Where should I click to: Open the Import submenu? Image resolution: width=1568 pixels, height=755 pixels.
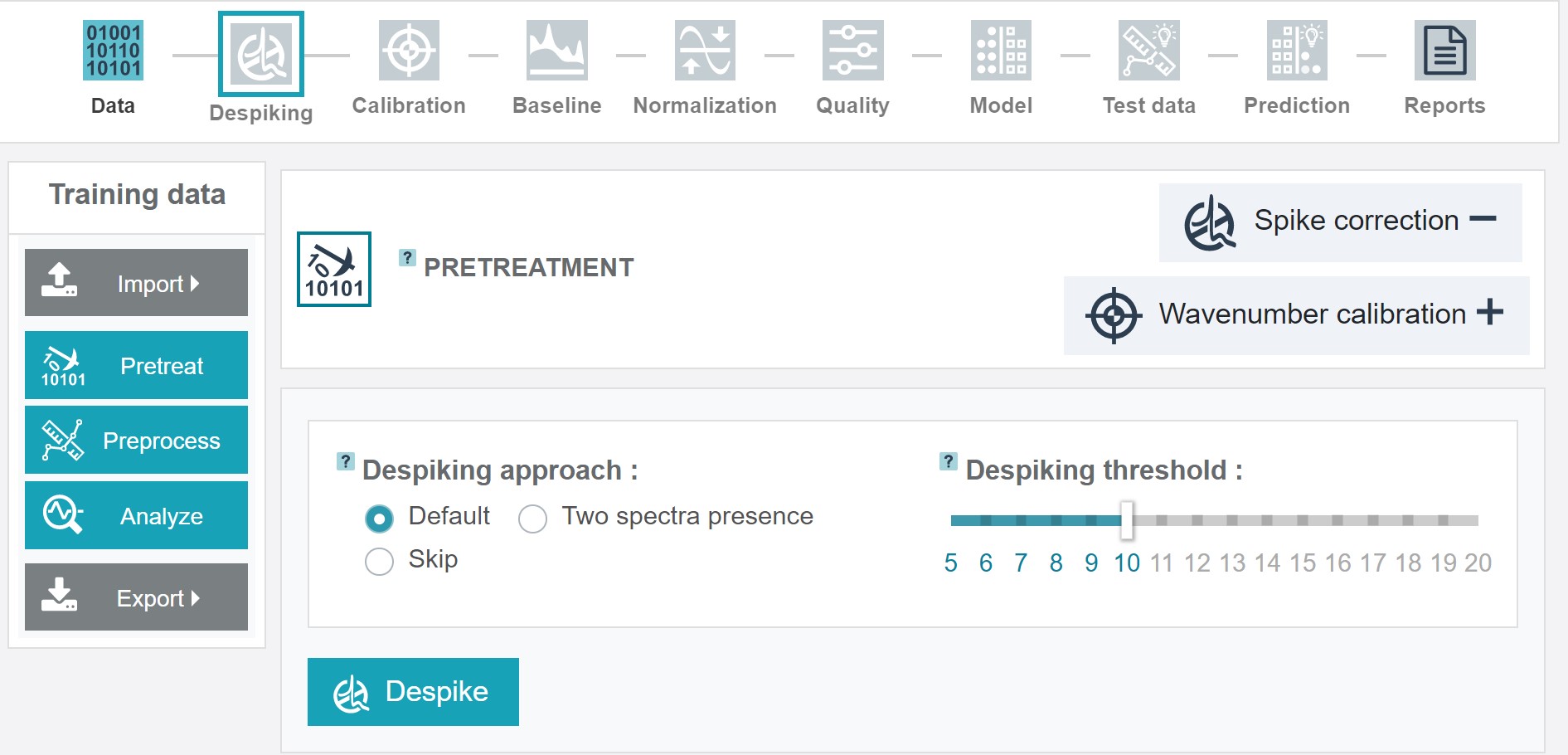(x=136, y=283)
